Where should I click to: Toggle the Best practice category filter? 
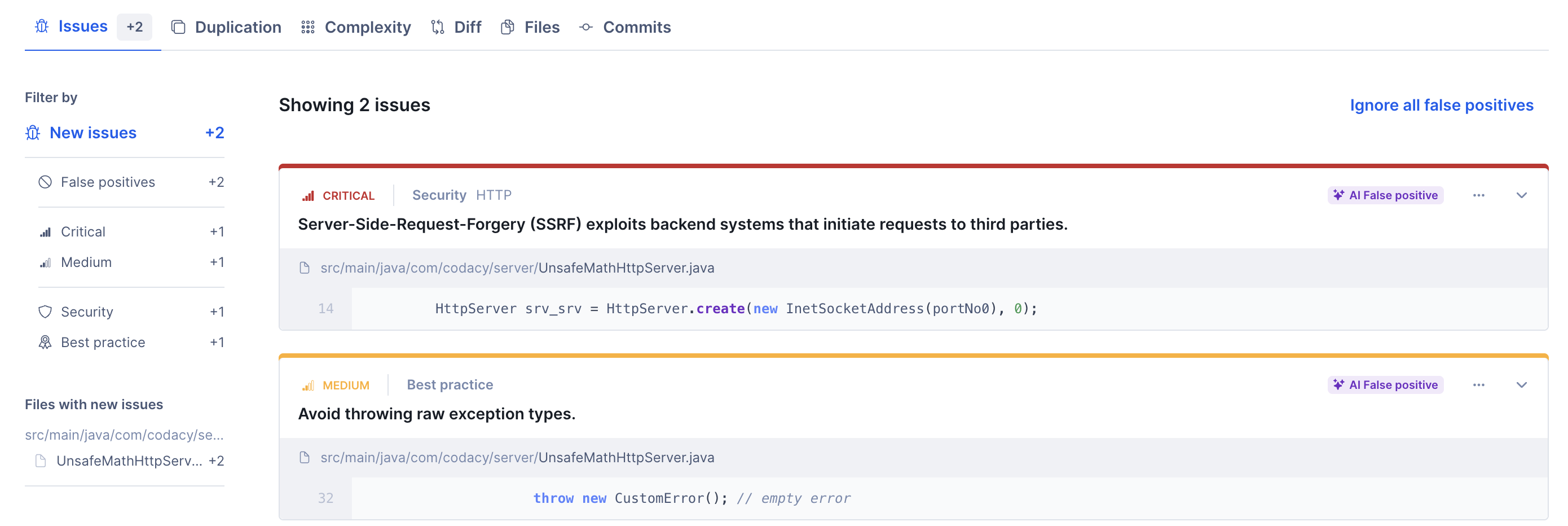(x=103, y=342)
